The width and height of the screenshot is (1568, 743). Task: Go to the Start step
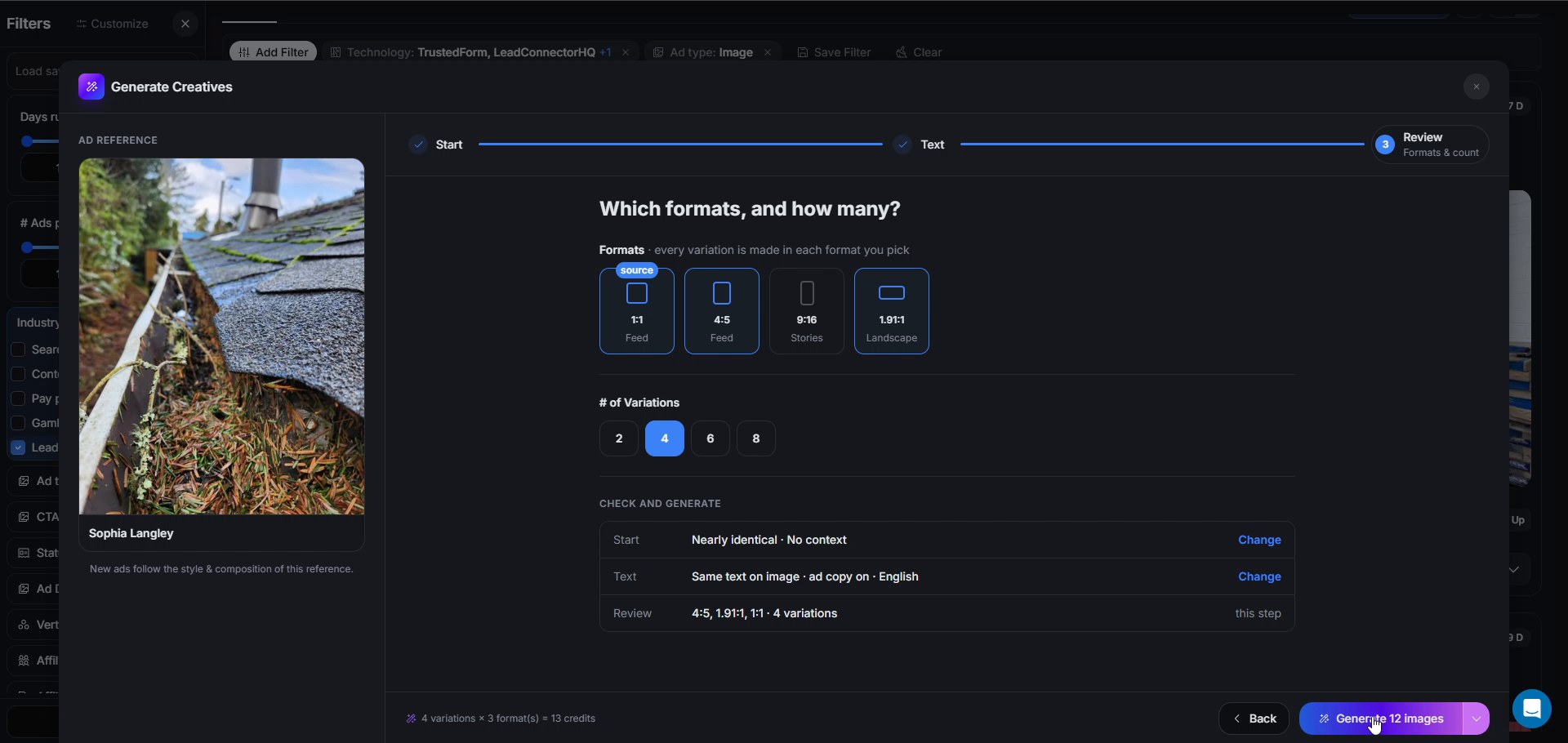coord(437,145)
